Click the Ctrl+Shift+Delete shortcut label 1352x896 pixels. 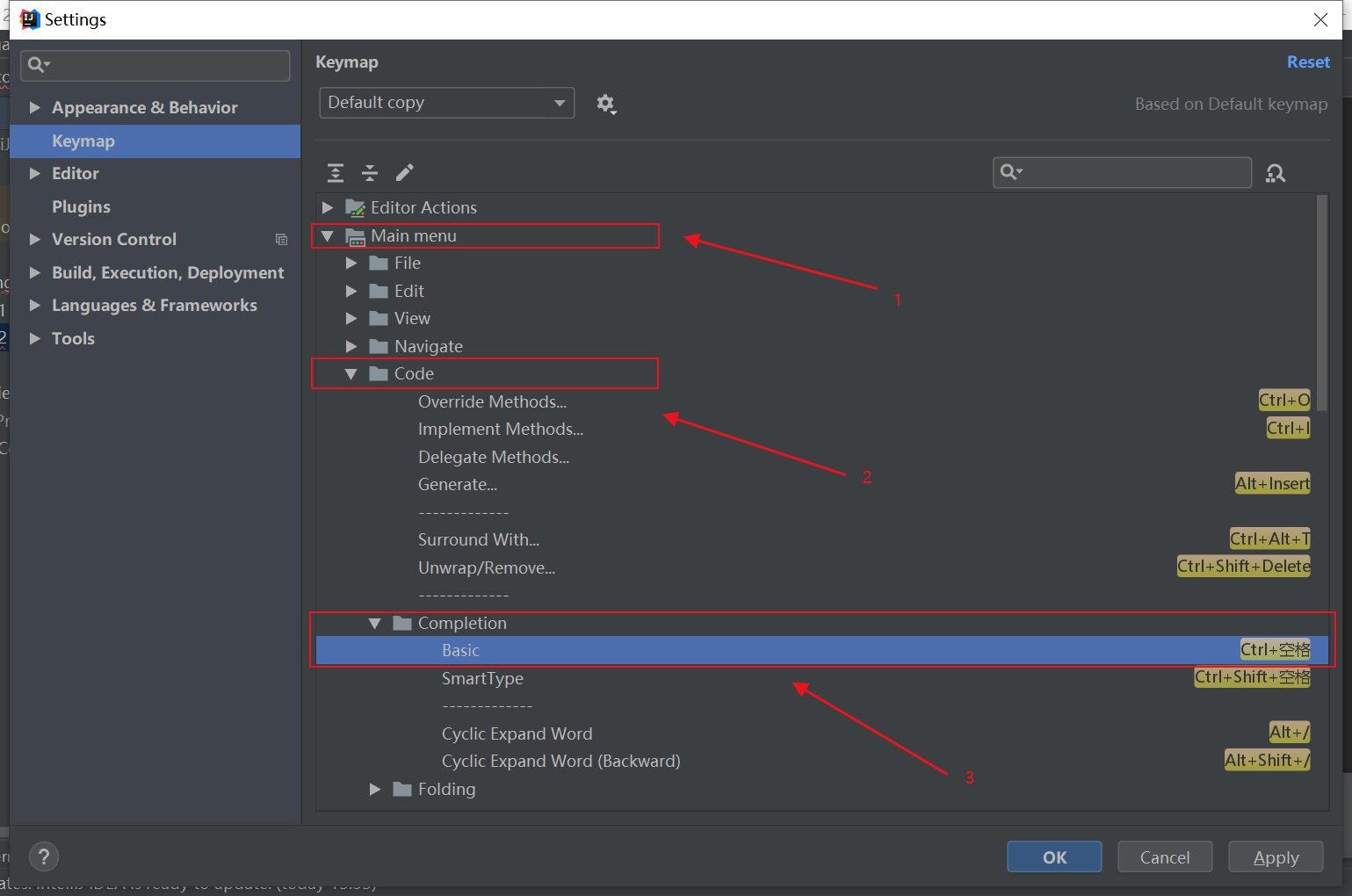click(1243, 567)
